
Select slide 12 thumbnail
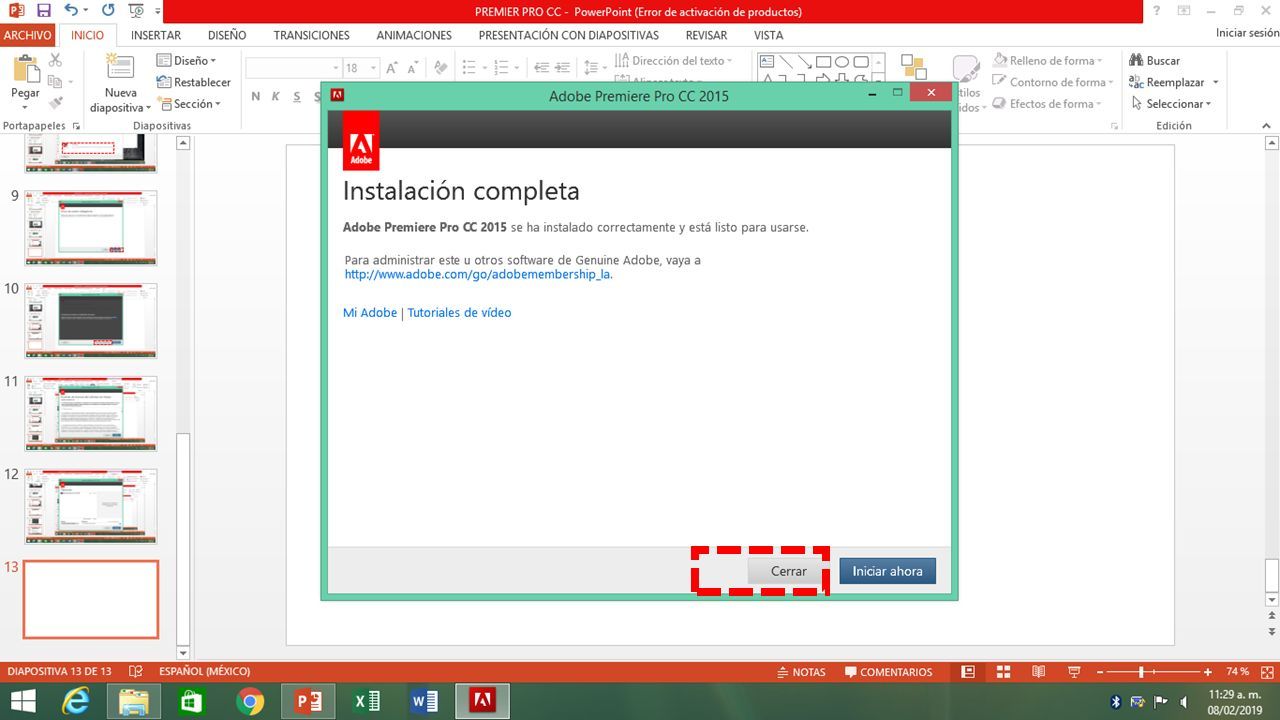click(91, 506)
